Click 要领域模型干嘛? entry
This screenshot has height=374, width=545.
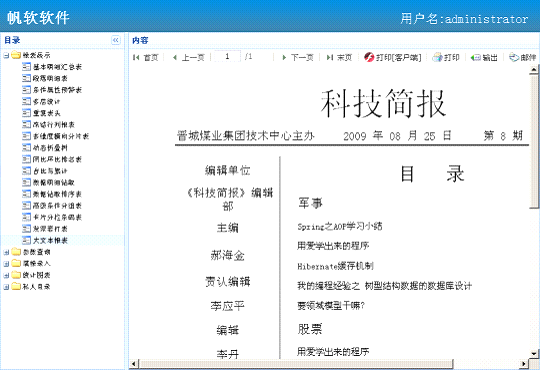tap(331, 306)
